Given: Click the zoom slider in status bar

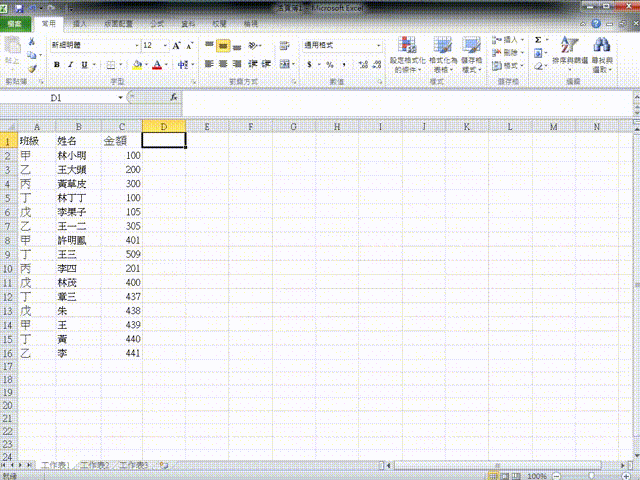Looking at the screenshot, I should pyautogui.click(x=591, y=476).
